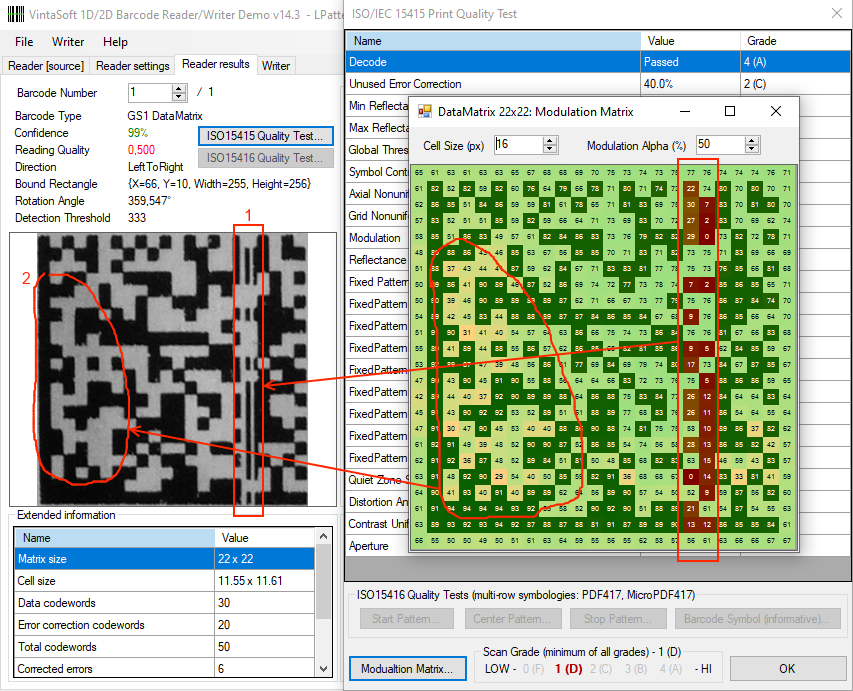The height and width of the screenshot is (691, 853).
Task: Close the Modulation Matrix dialog
Action: pos(775,112)
